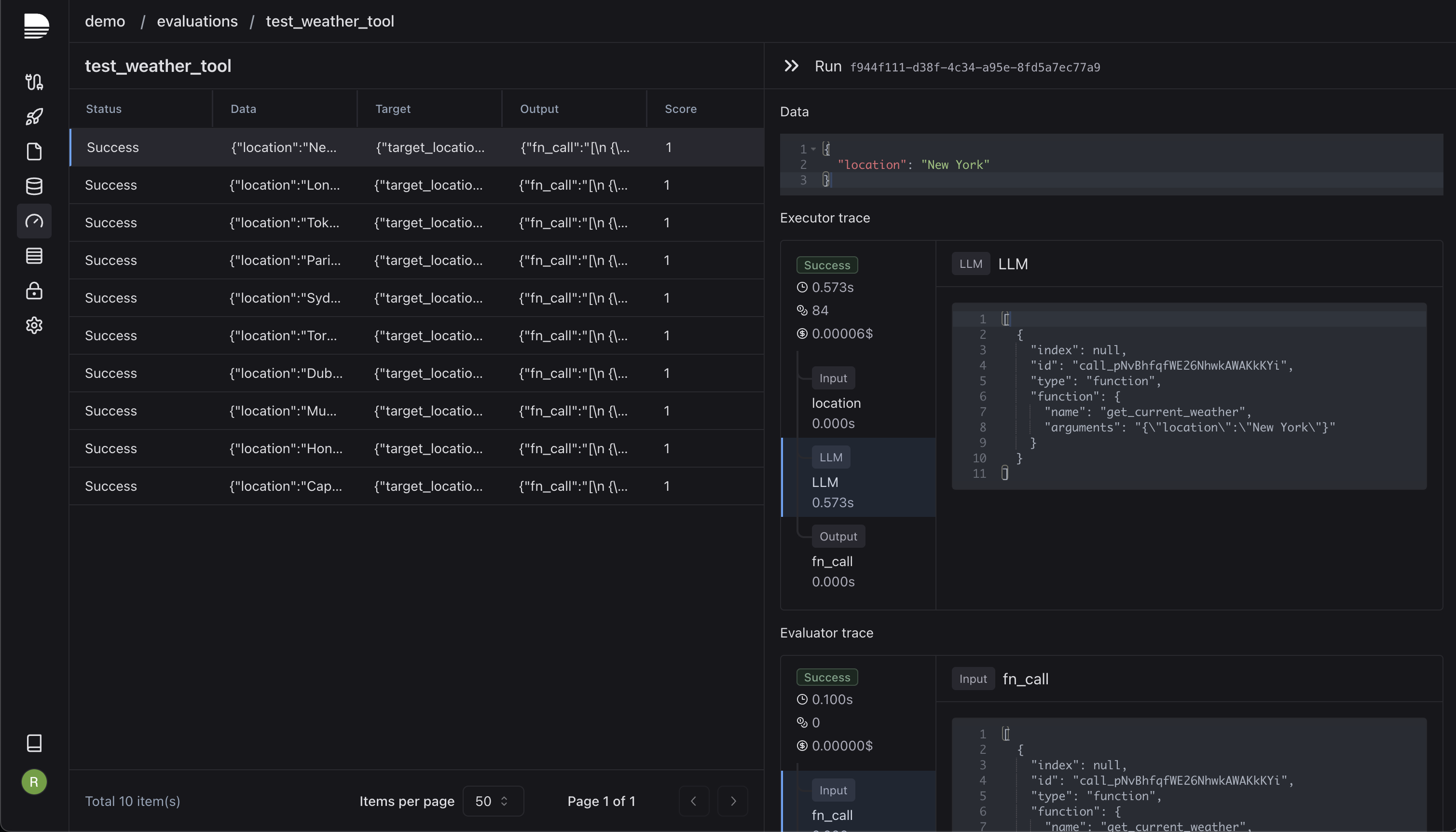Image resolution: width=1456 pixels, height=832 pixels.
Task: Collapse the Run panel with double chevron
Action: point(791,66)
